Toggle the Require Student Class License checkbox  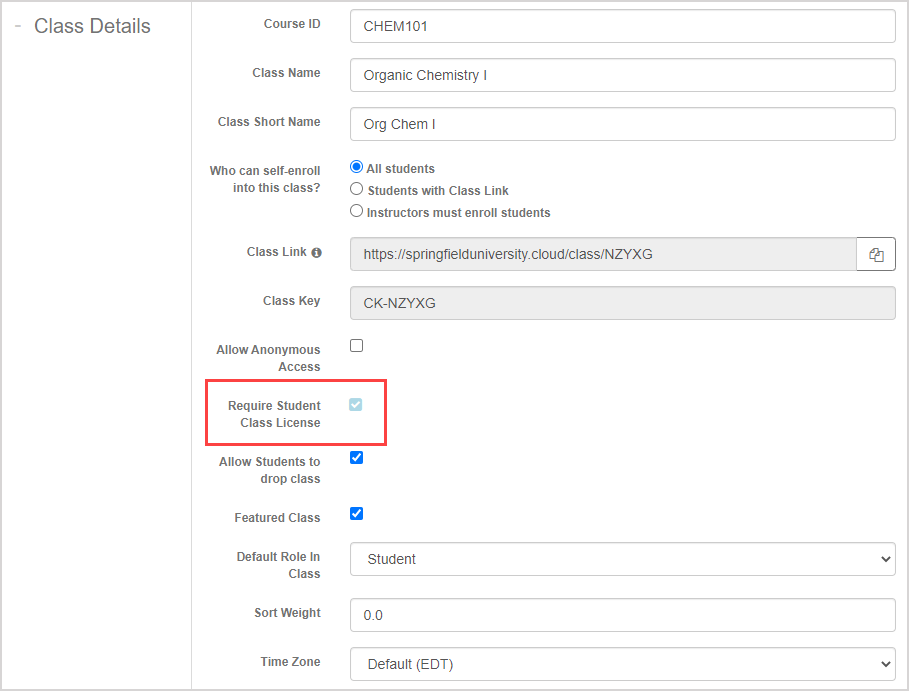coord(357,405)
